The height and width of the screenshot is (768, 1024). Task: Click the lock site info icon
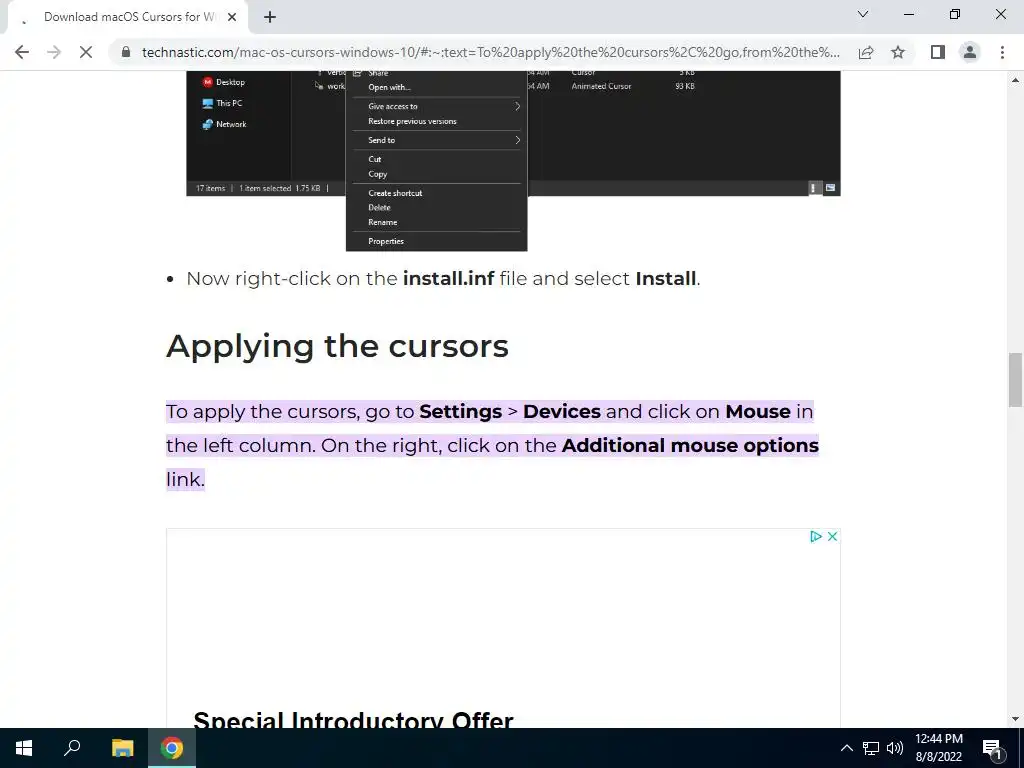126,52
